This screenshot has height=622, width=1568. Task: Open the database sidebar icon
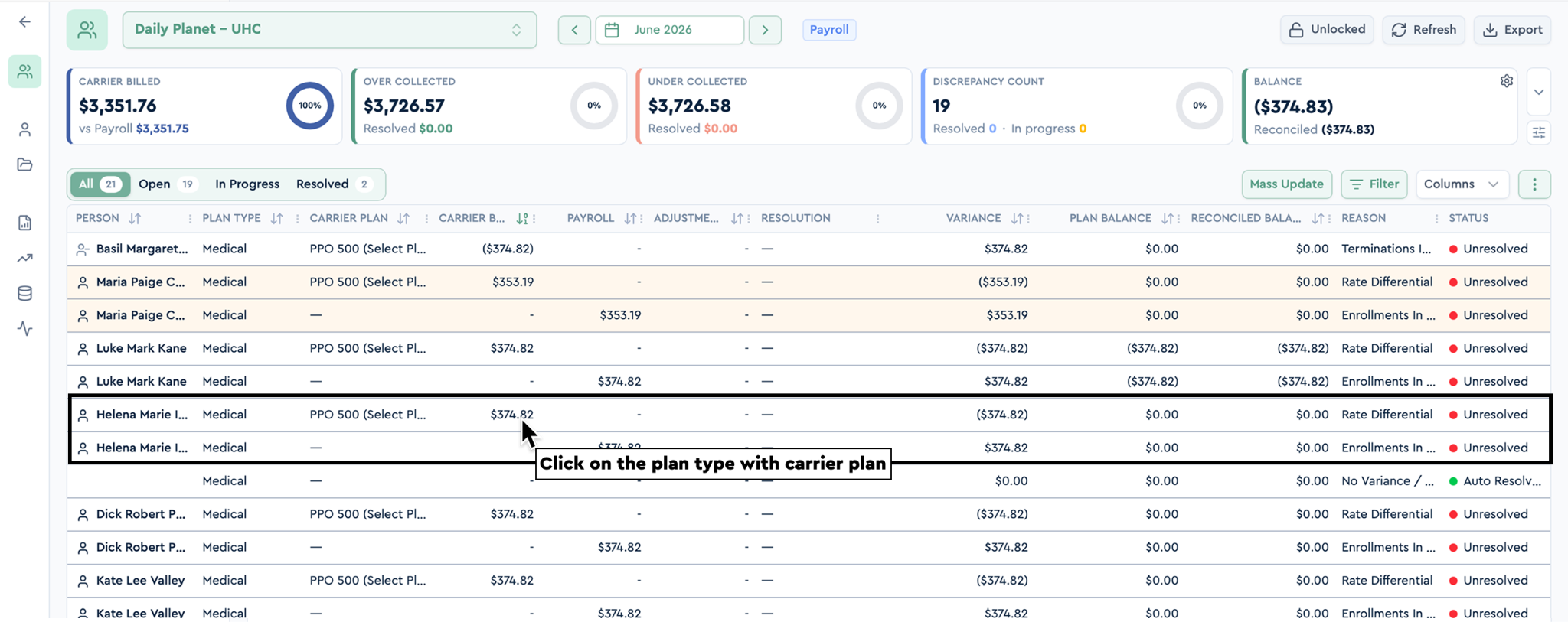pos(24,294)
